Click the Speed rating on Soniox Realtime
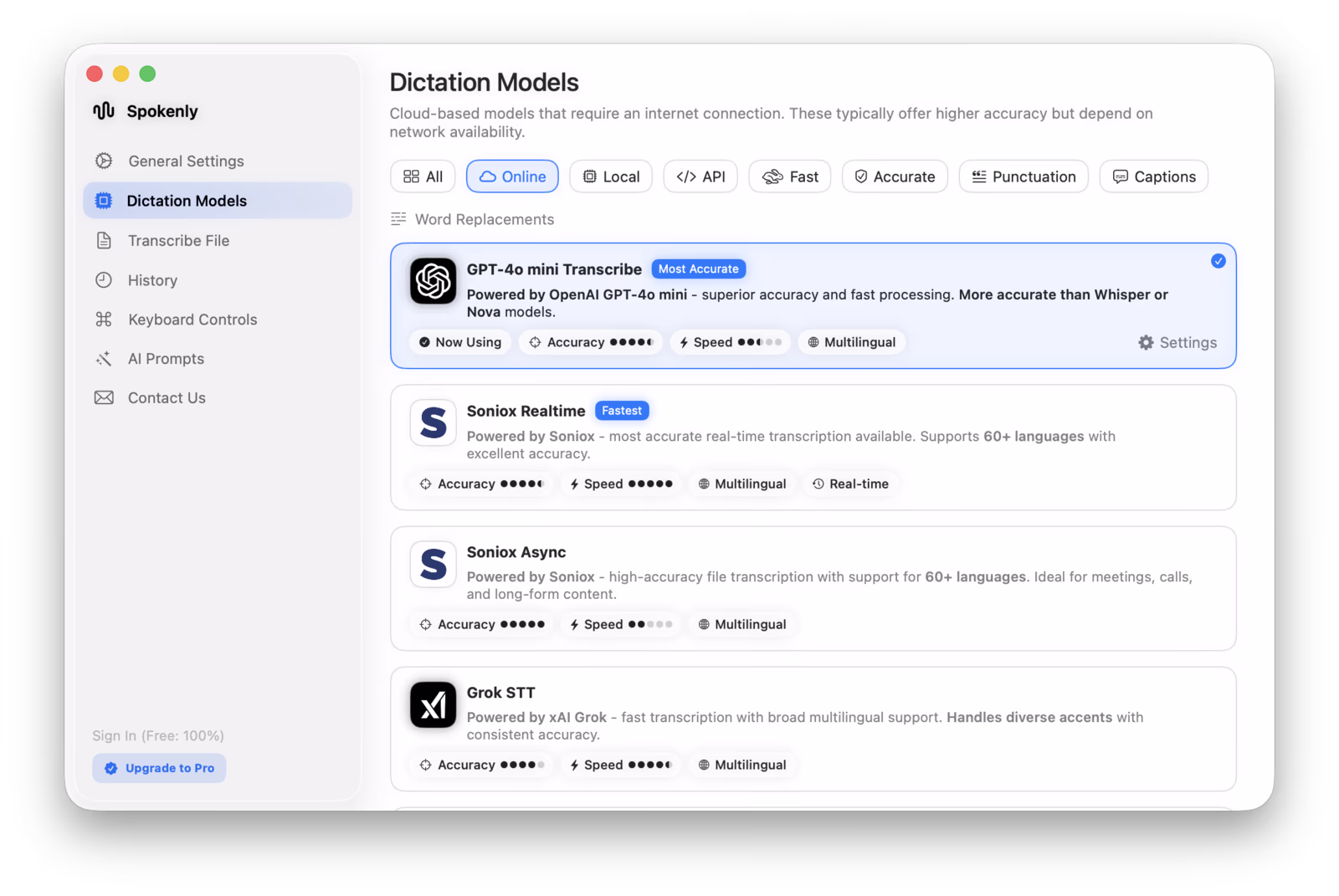Image resolution: width=1339 pixels, height=896 pixels. [621, 484]
